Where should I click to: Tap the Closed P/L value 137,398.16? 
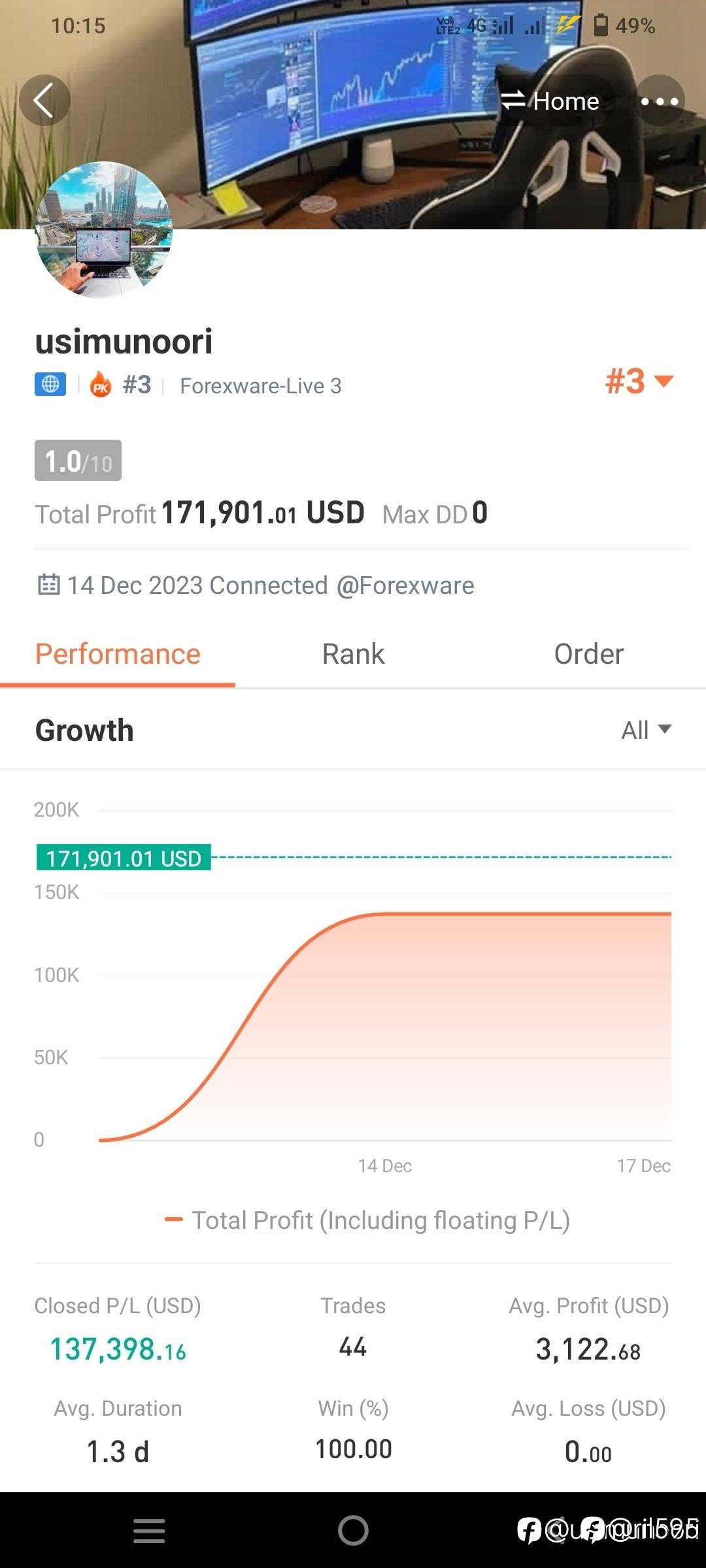pos(118,1349)
